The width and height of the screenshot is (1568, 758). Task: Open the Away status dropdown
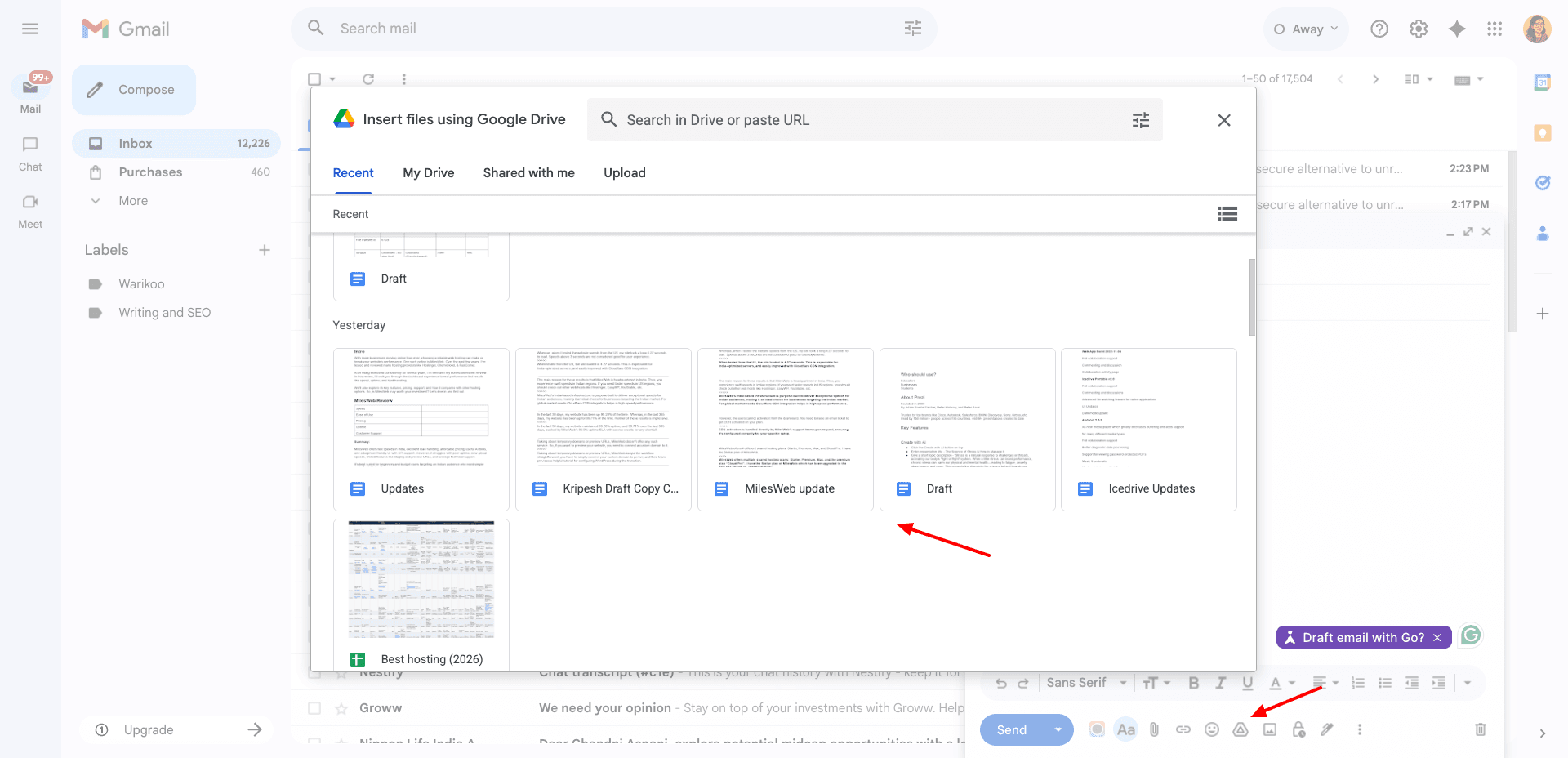point(1306,29)
